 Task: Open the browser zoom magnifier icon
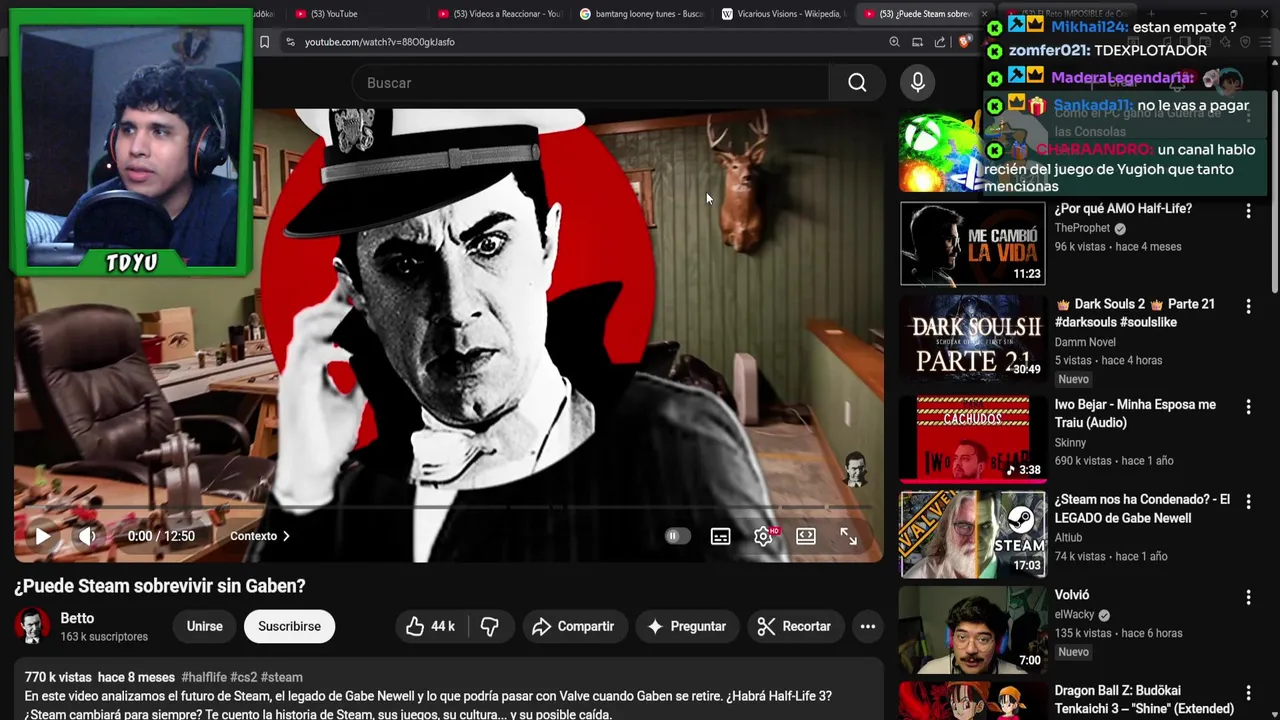click(x=894, y=42)
